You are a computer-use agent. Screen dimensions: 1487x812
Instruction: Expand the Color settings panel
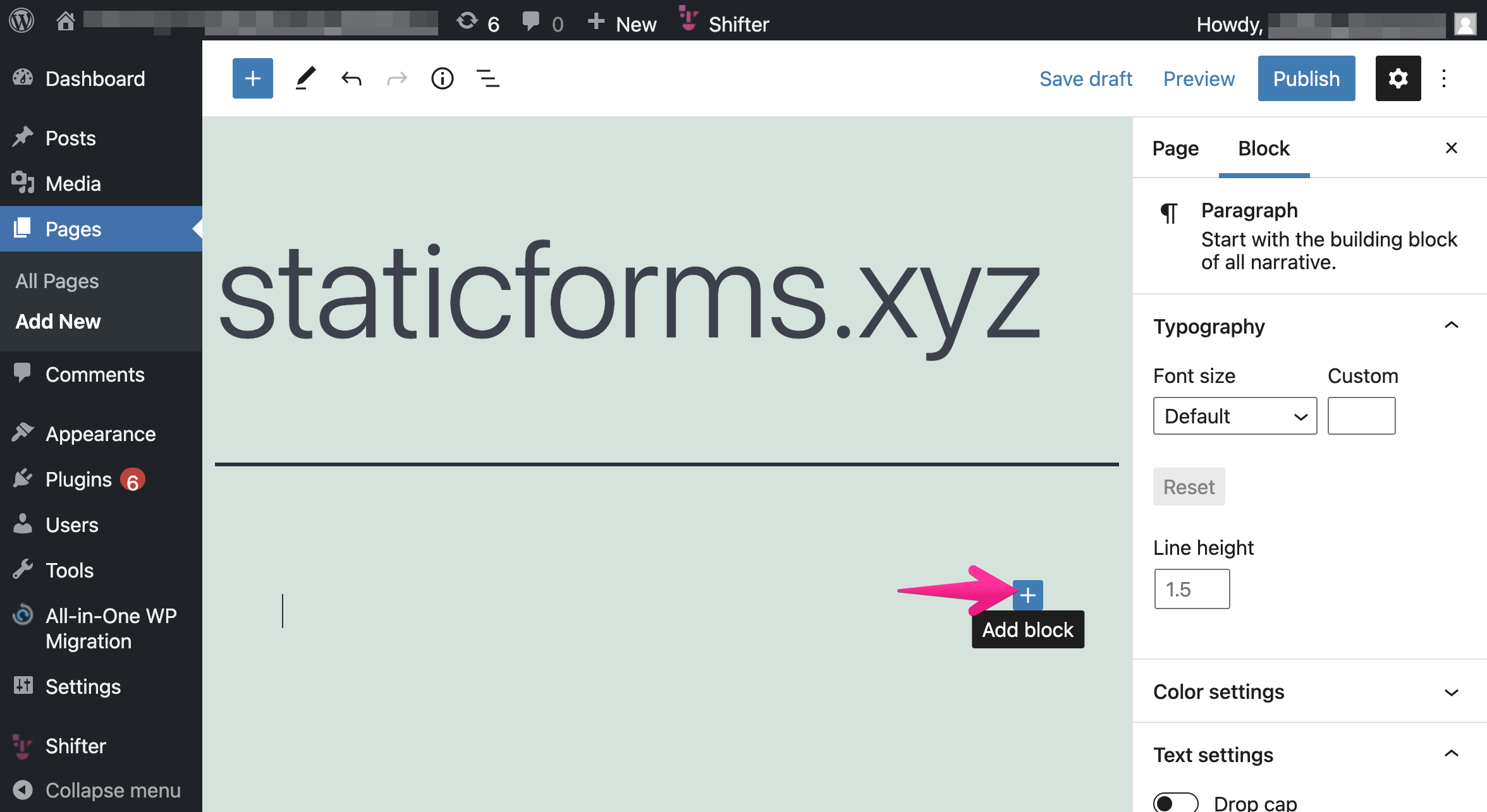click(x=1310, y=691)
